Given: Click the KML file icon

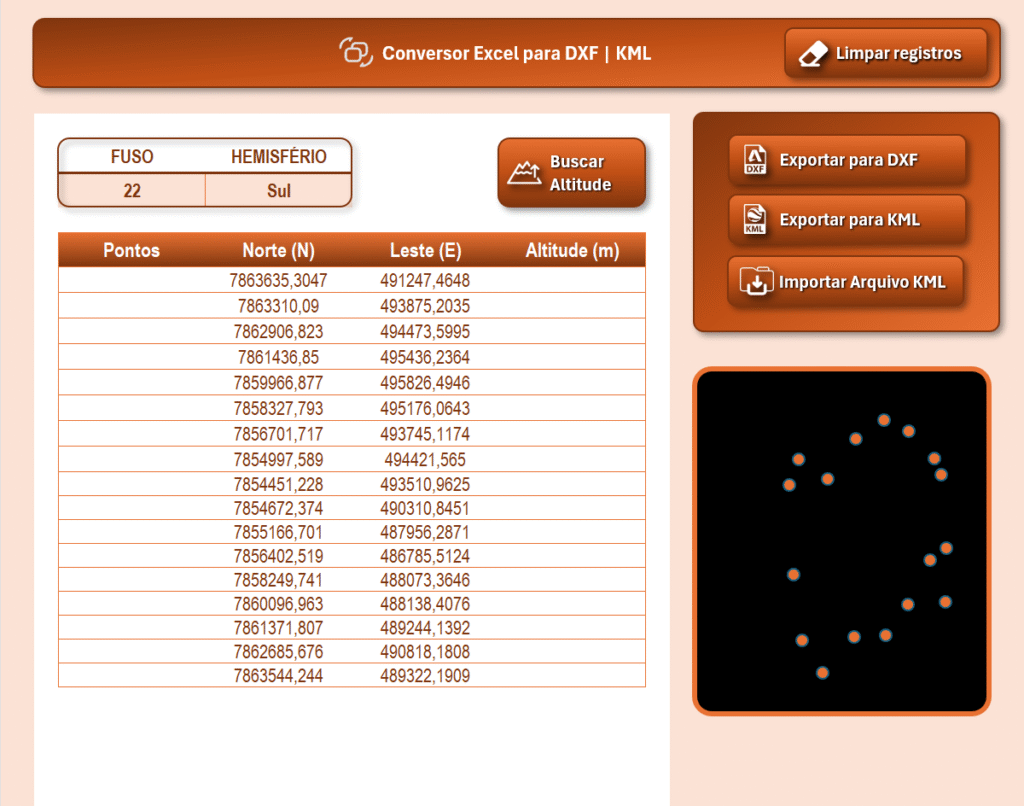Looking at the screenshot, I should click(x=755, y=220).
